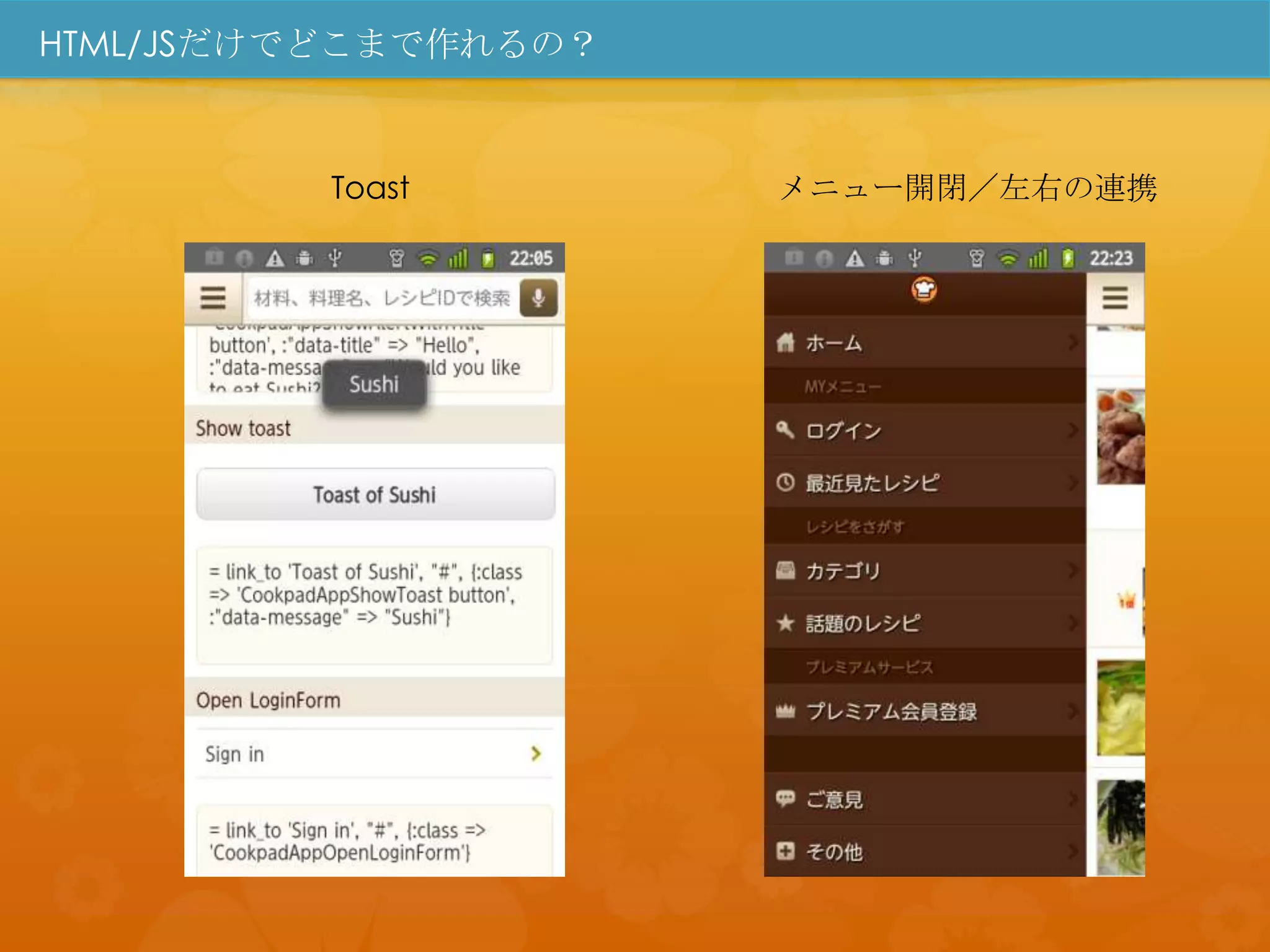Tap the レシピをさがす section header
Viewport: 1270px width, 952px height.
pyautogui.click(x=925, y=527)
